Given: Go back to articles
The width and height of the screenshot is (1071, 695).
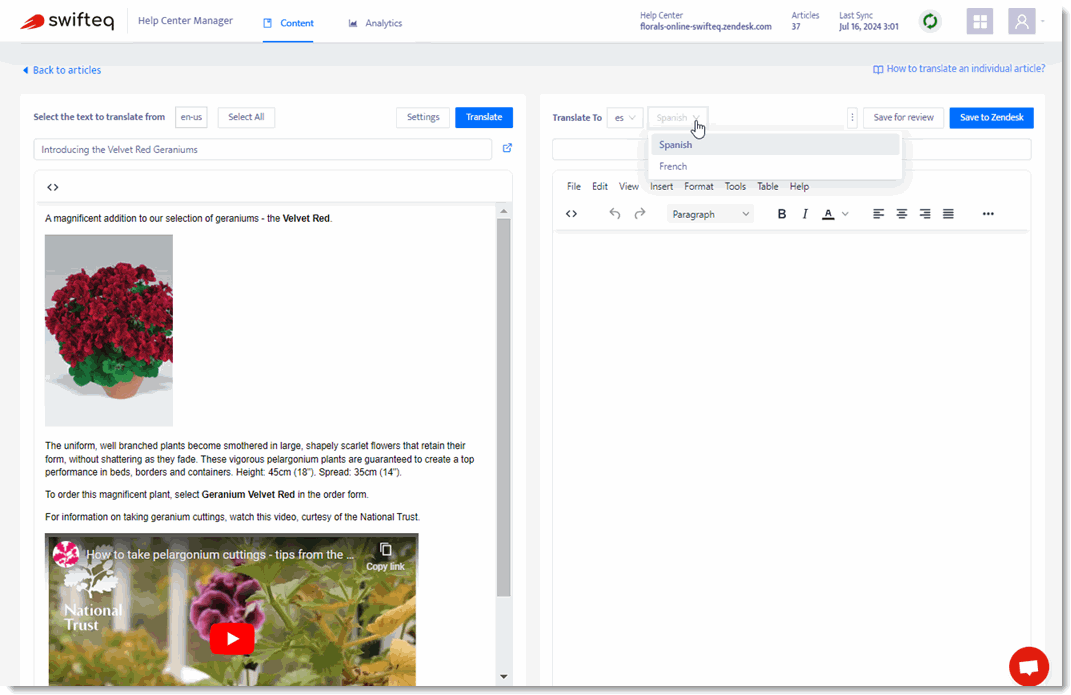Looking at the screenshot, I should (x=62, y=70).
